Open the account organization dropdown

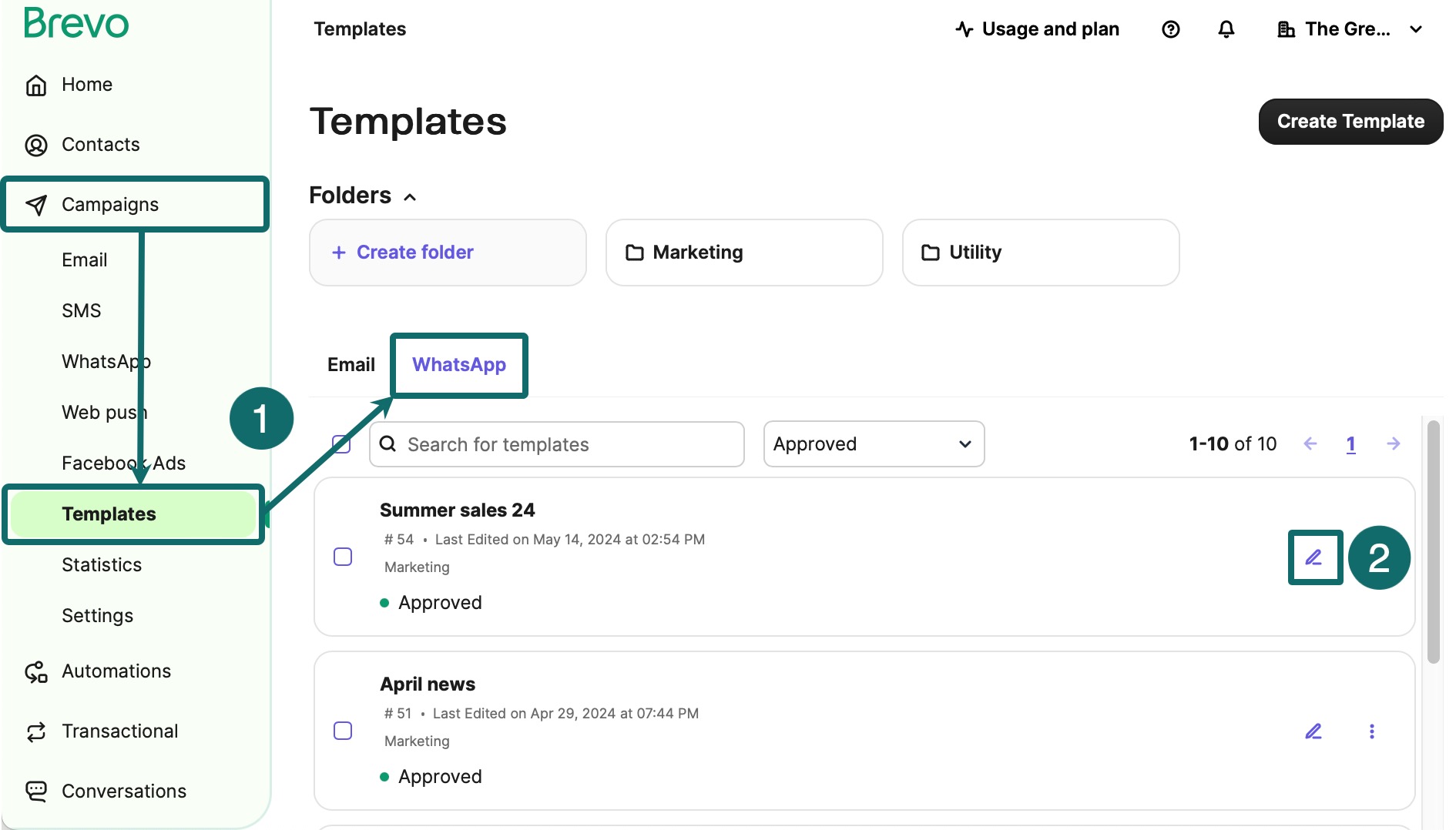tap(1350, 29)
